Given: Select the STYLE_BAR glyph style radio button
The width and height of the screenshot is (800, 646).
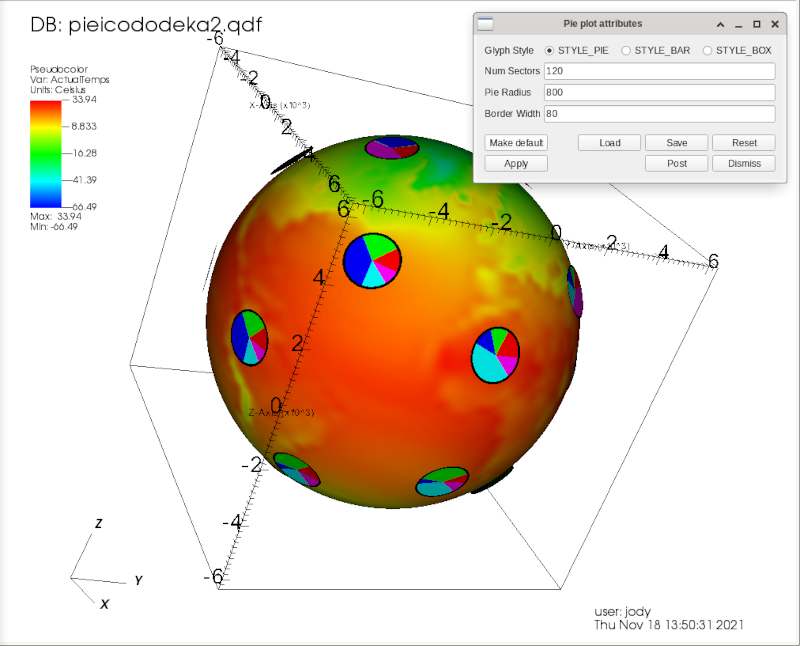Looking at the screenshot, I should tap(626, 51).
